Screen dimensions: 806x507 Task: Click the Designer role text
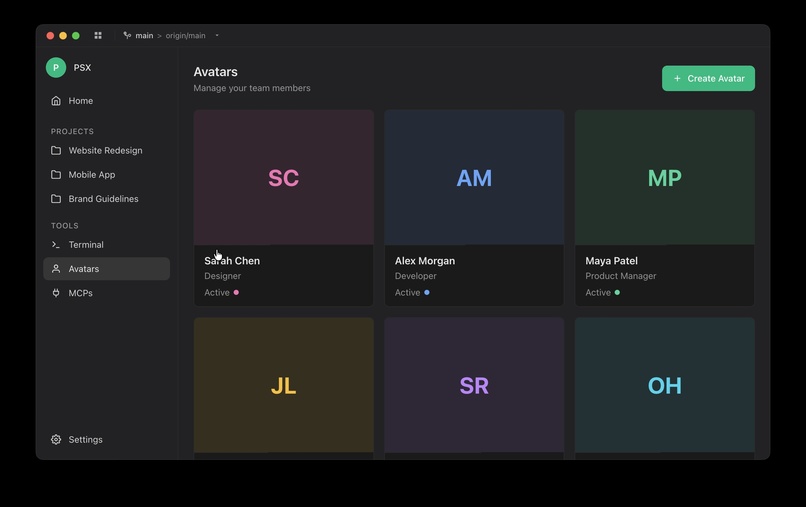coord(223,276)
